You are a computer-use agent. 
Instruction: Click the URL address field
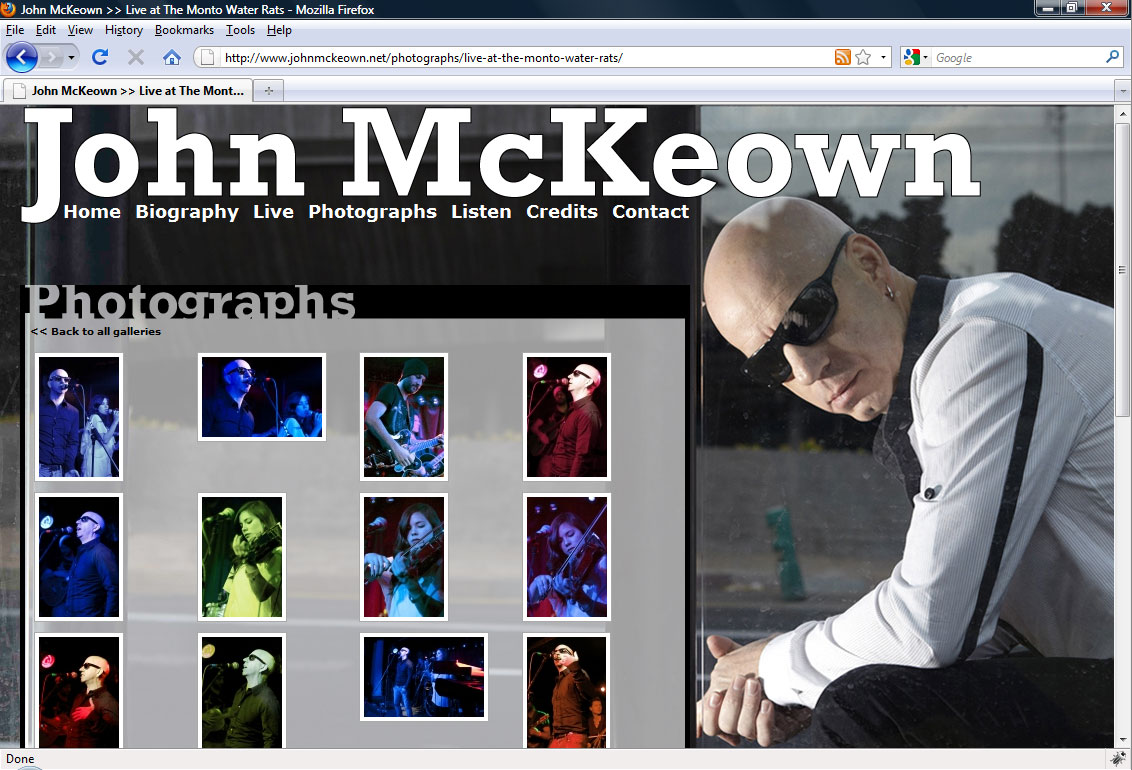pos(526,58)
